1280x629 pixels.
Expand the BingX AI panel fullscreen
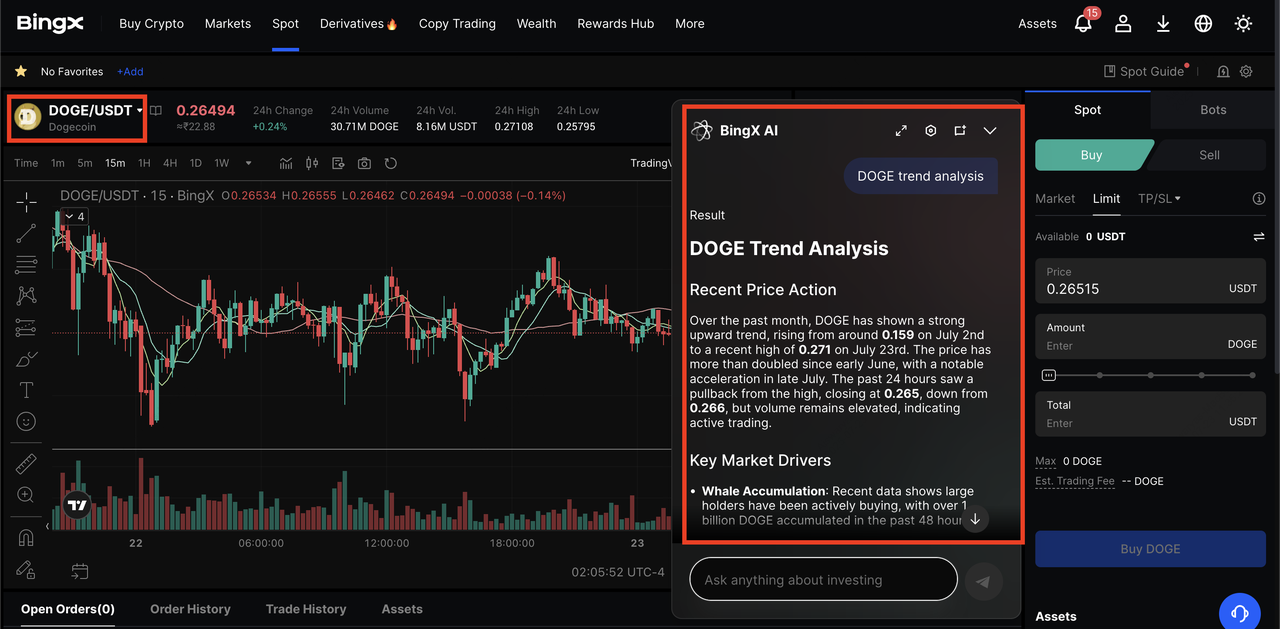901,131
